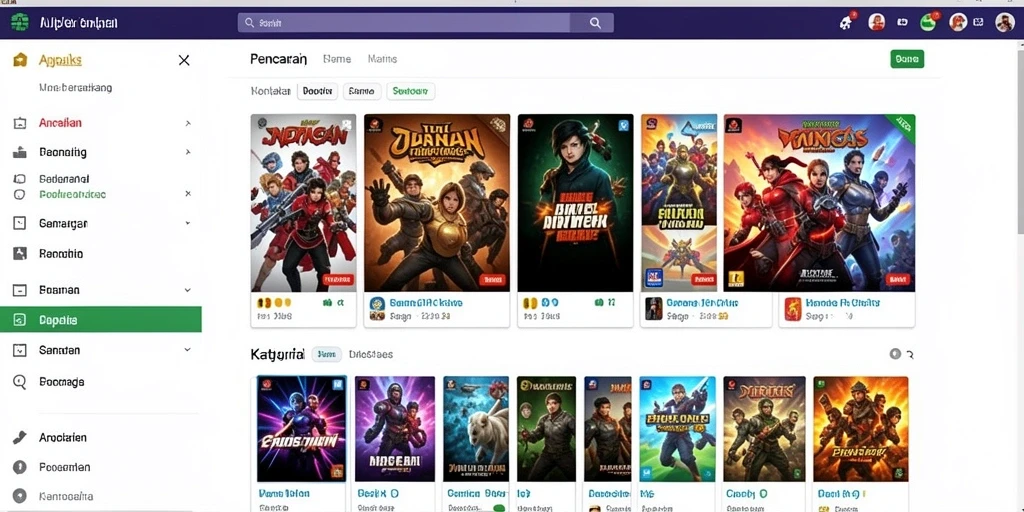
Task: Open the Jndtacan game cover thumbnail
Action: [x=304, y=203]
